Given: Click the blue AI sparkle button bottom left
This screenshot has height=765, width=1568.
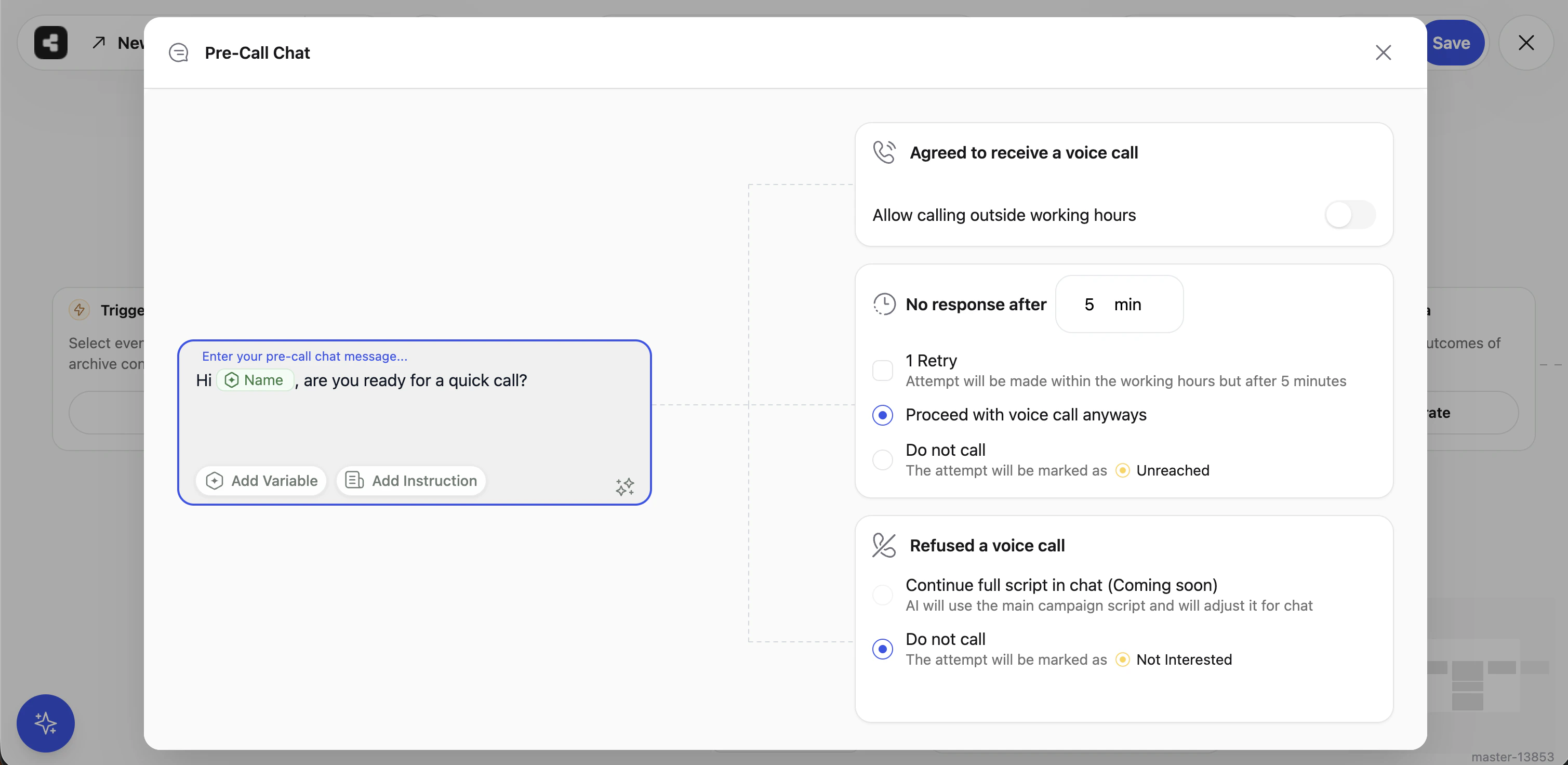Looking at the screenshot, I should click(x=45, y=723).
